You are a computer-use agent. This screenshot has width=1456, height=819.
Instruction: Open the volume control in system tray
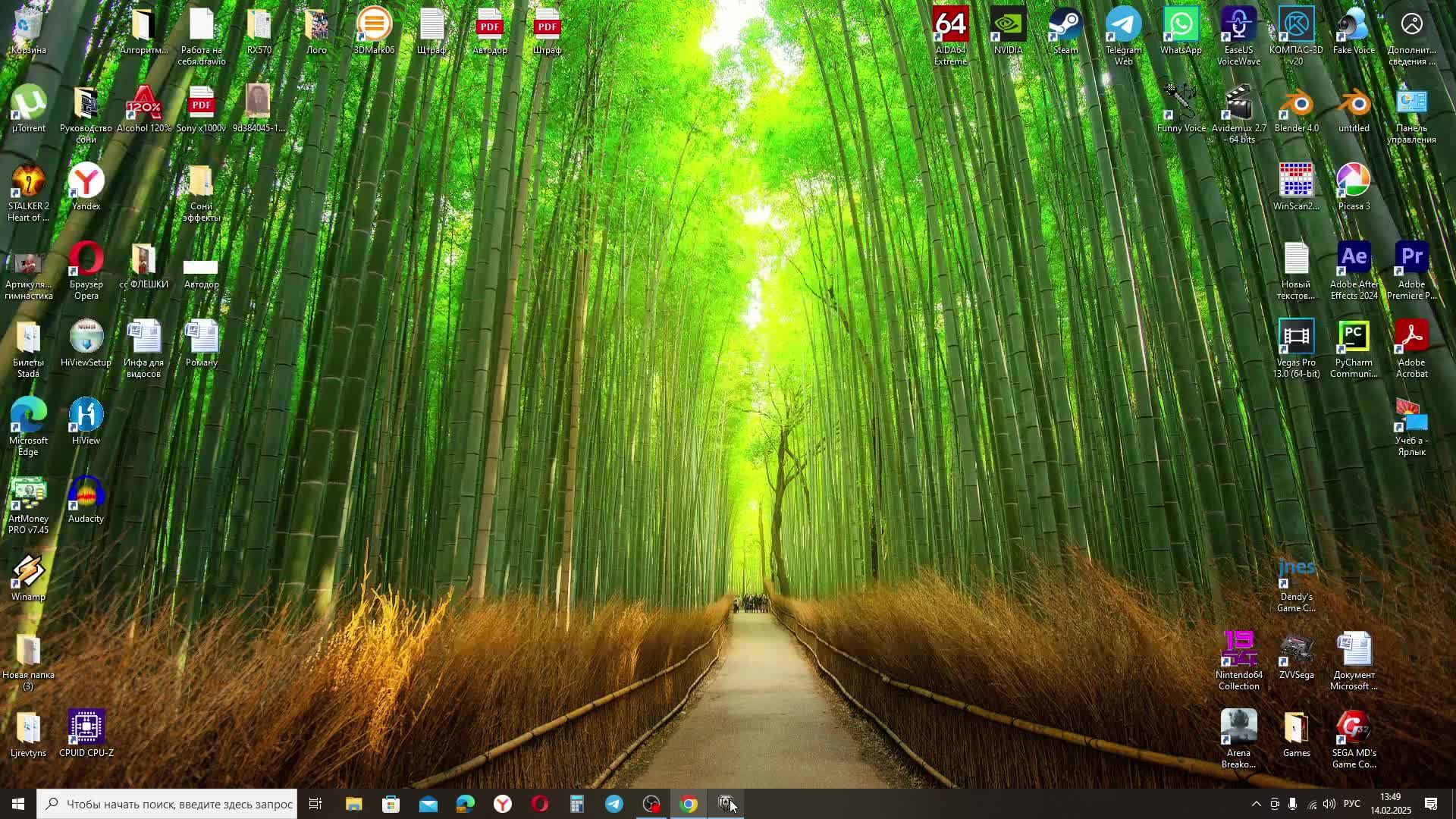pyautogui.click(x=1329, y=805)
